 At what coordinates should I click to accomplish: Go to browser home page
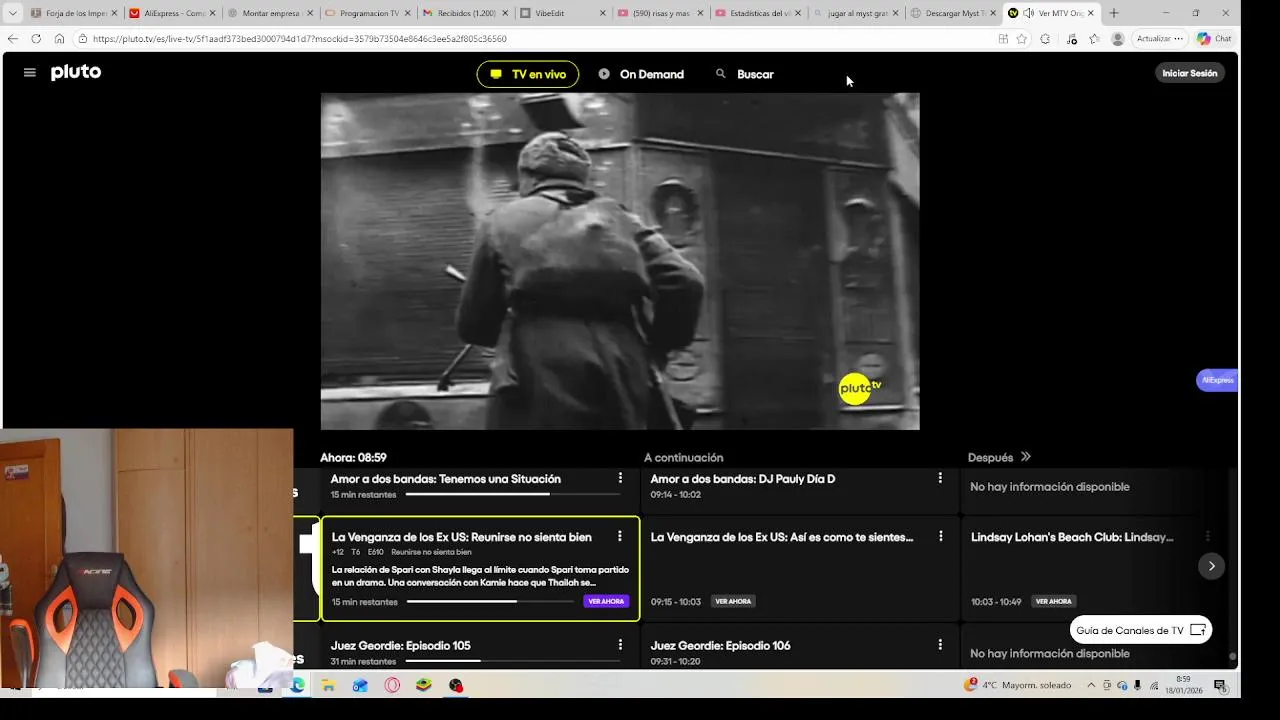59,38
